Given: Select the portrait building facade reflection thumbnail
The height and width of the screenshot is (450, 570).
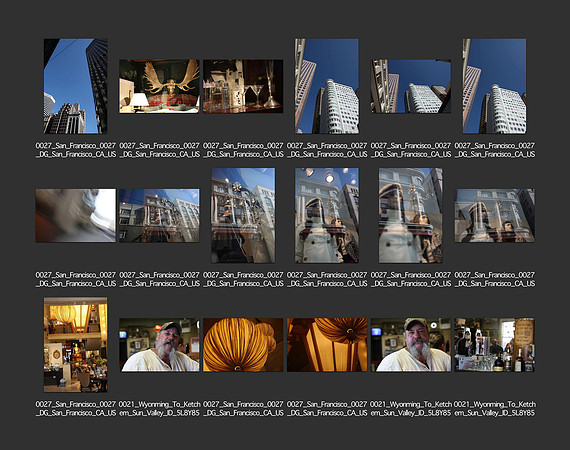Looking at the screenshot, I should 243,215.
